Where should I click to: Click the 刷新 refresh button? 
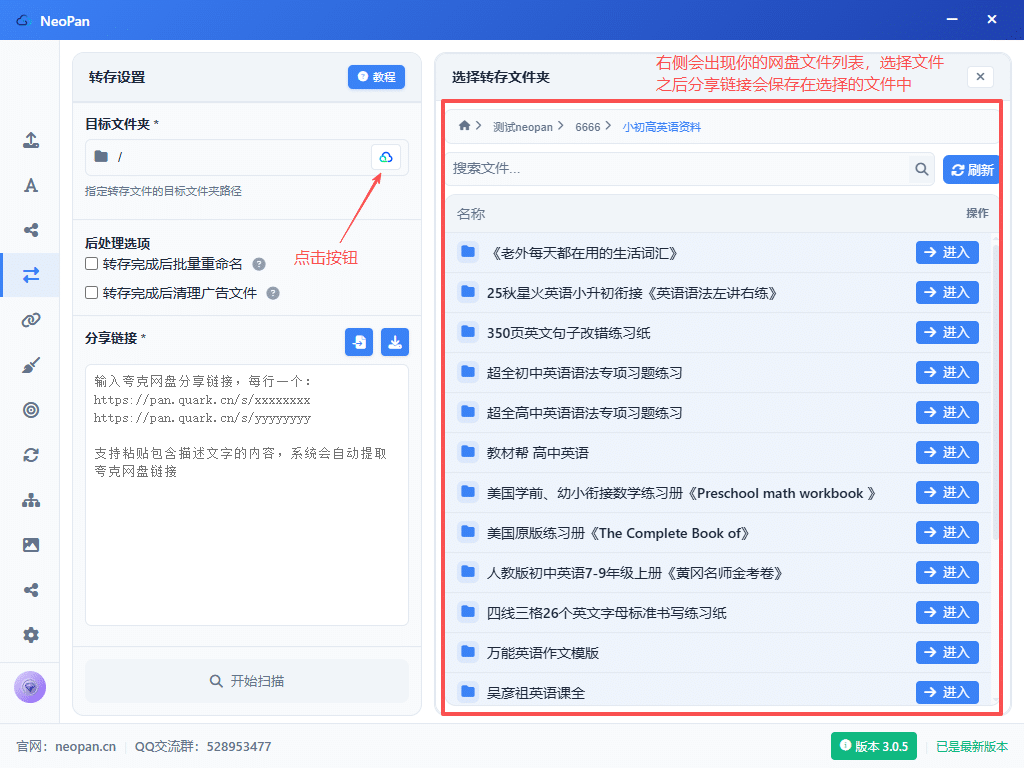point(971,170)
